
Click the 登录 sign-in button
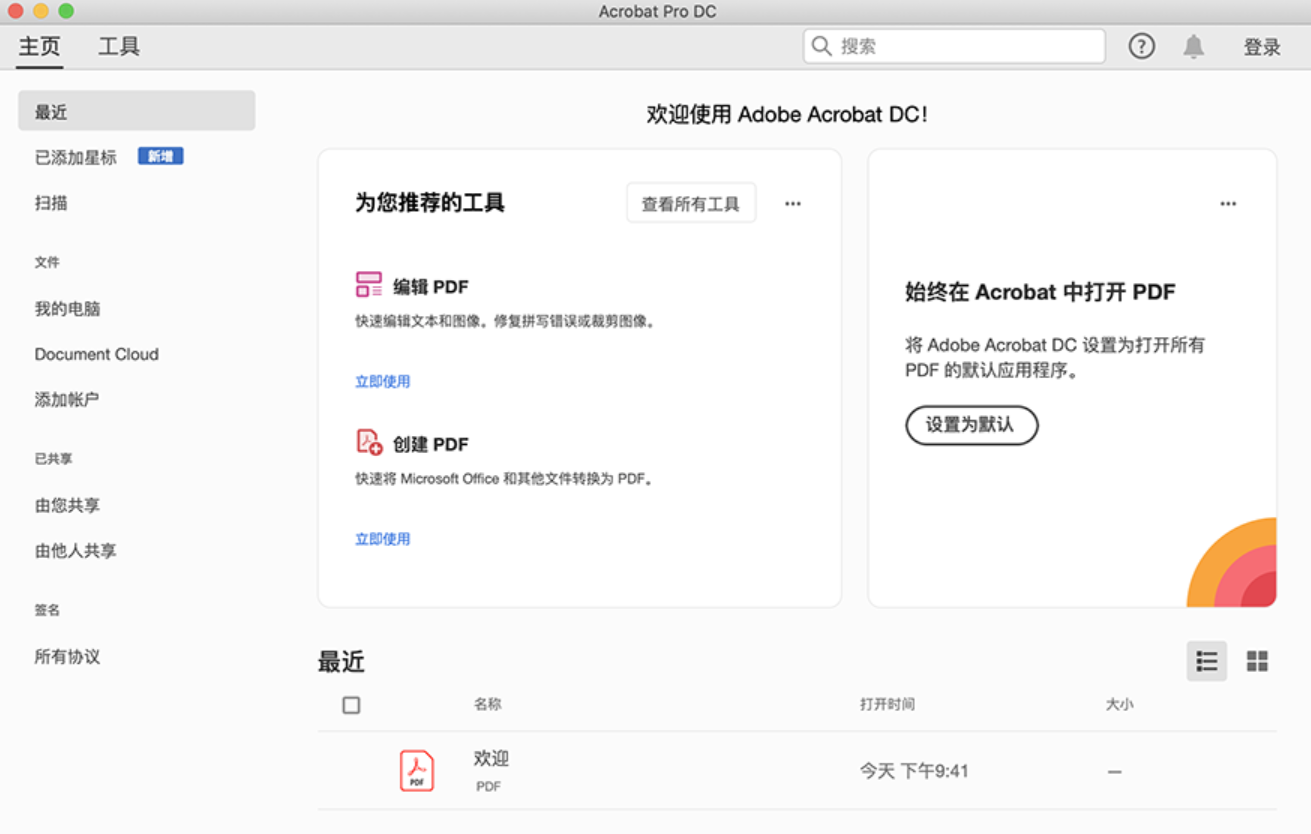pyautogui.click(x=1262, y=47)
